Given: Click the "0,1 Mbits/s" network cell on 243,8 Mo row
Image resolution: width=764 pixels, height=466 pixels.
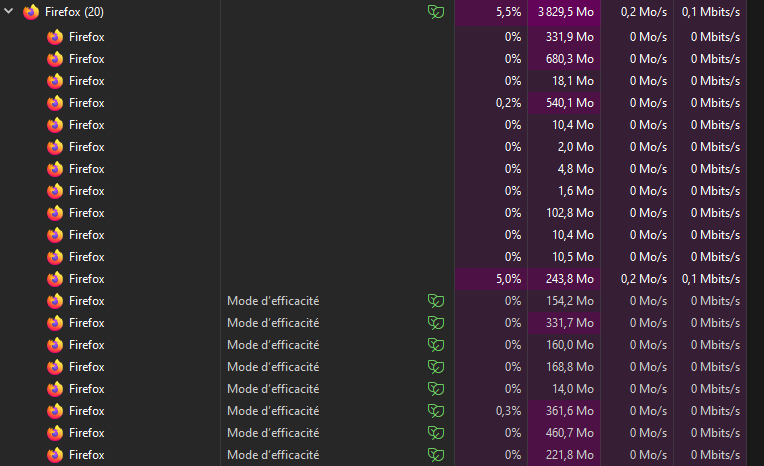Looking at the screenshot, I should (x=710, y=279).
